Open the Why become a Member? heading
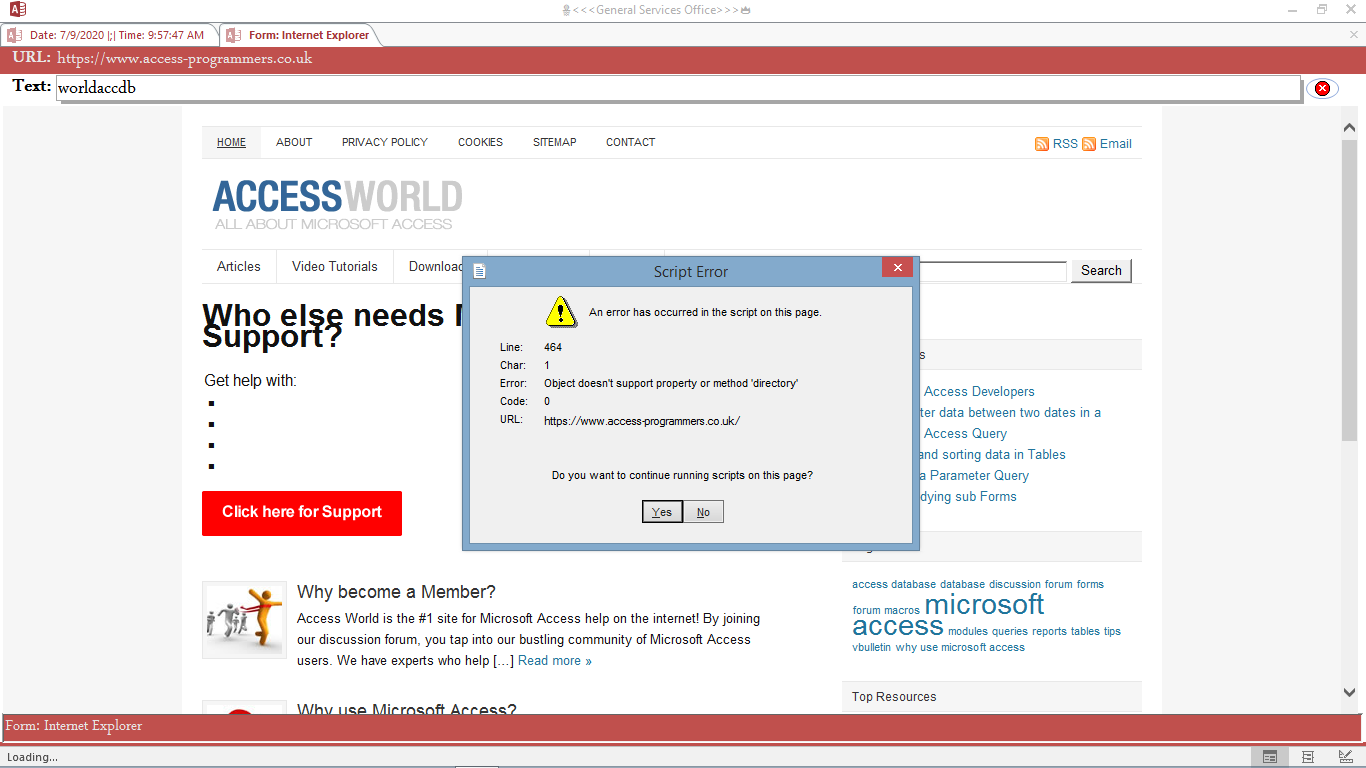The image size is (1366, 768). pos(396,592)
